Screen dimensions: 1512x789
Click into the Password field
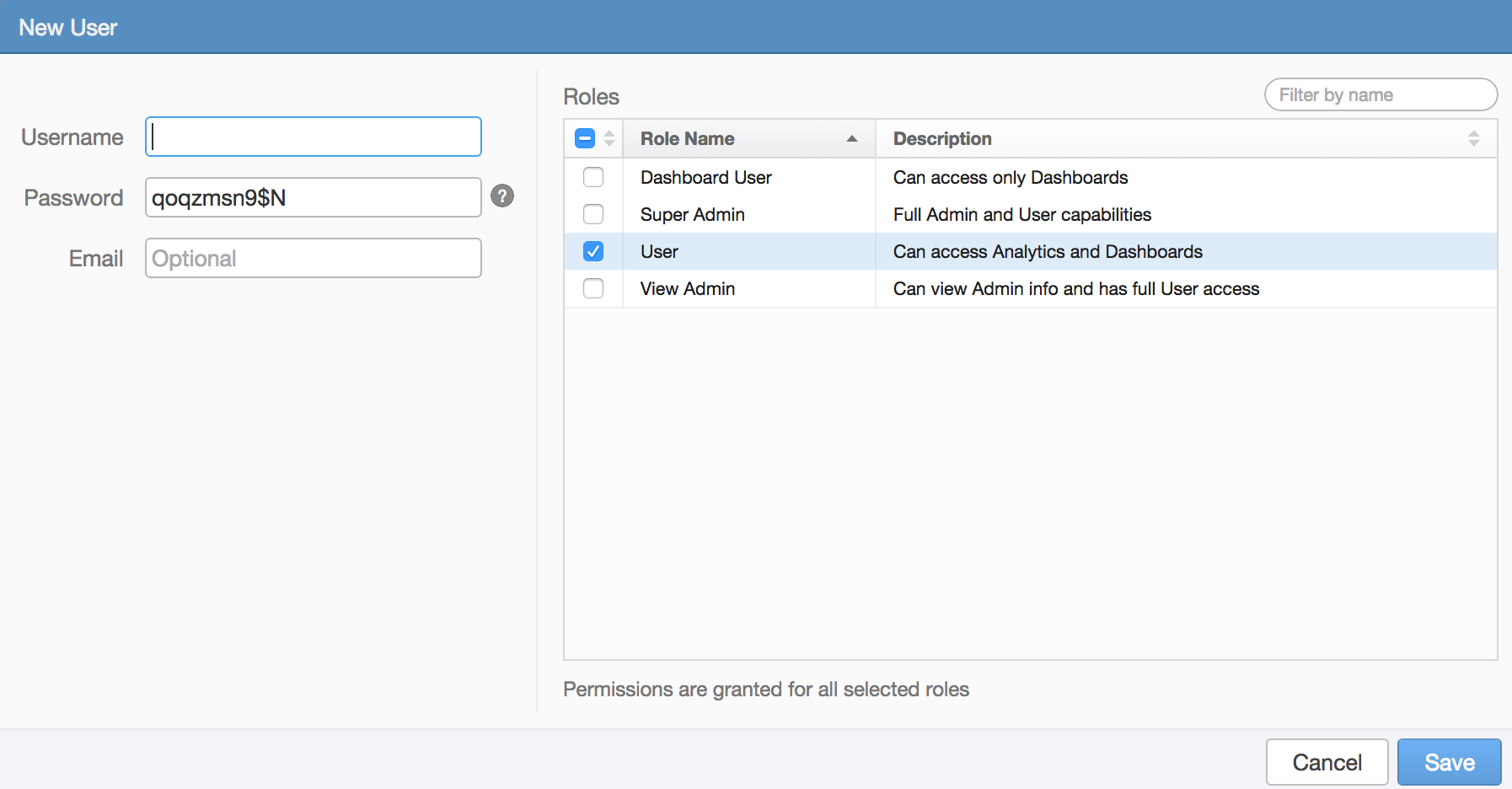pyautogui.click(x=314, y=197)
